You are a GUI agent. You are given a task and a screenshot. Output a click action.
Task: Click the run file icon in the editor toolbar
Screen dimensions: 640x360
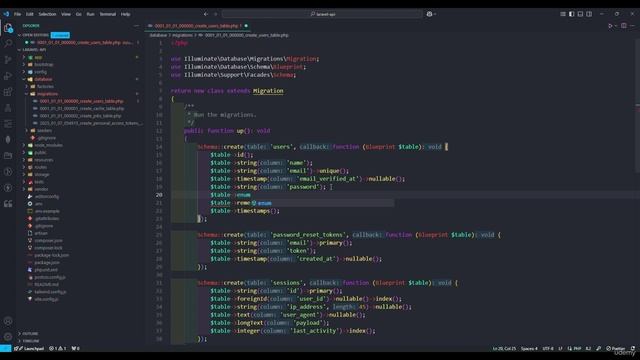pyautogui.click(x=611, y=26)
